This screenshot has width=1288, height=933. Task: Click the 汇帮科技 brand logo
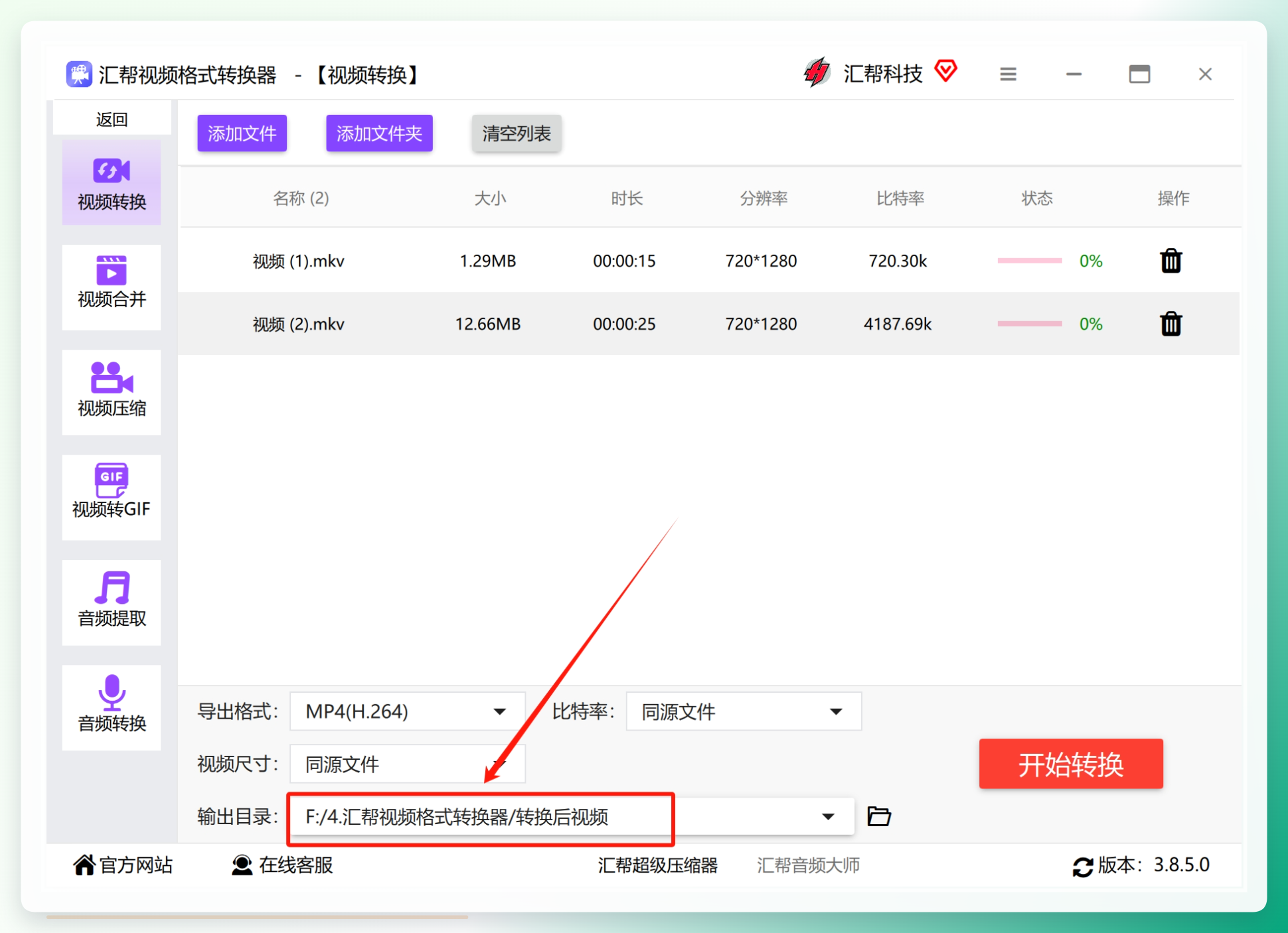pos(817,72)
